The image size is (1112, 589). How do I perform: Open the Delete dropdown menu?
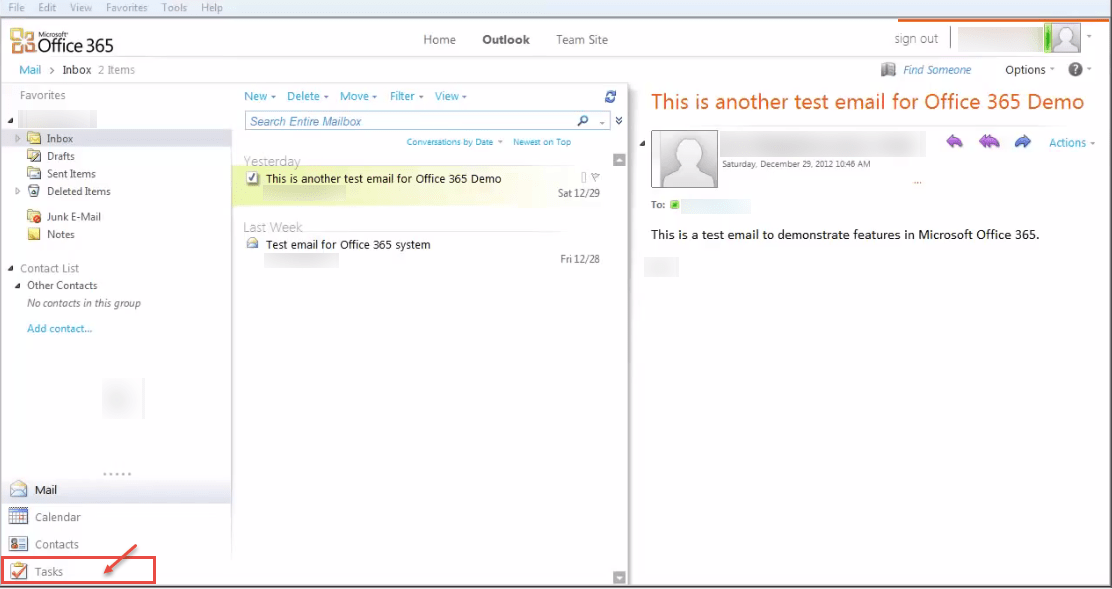pos(308,96)
